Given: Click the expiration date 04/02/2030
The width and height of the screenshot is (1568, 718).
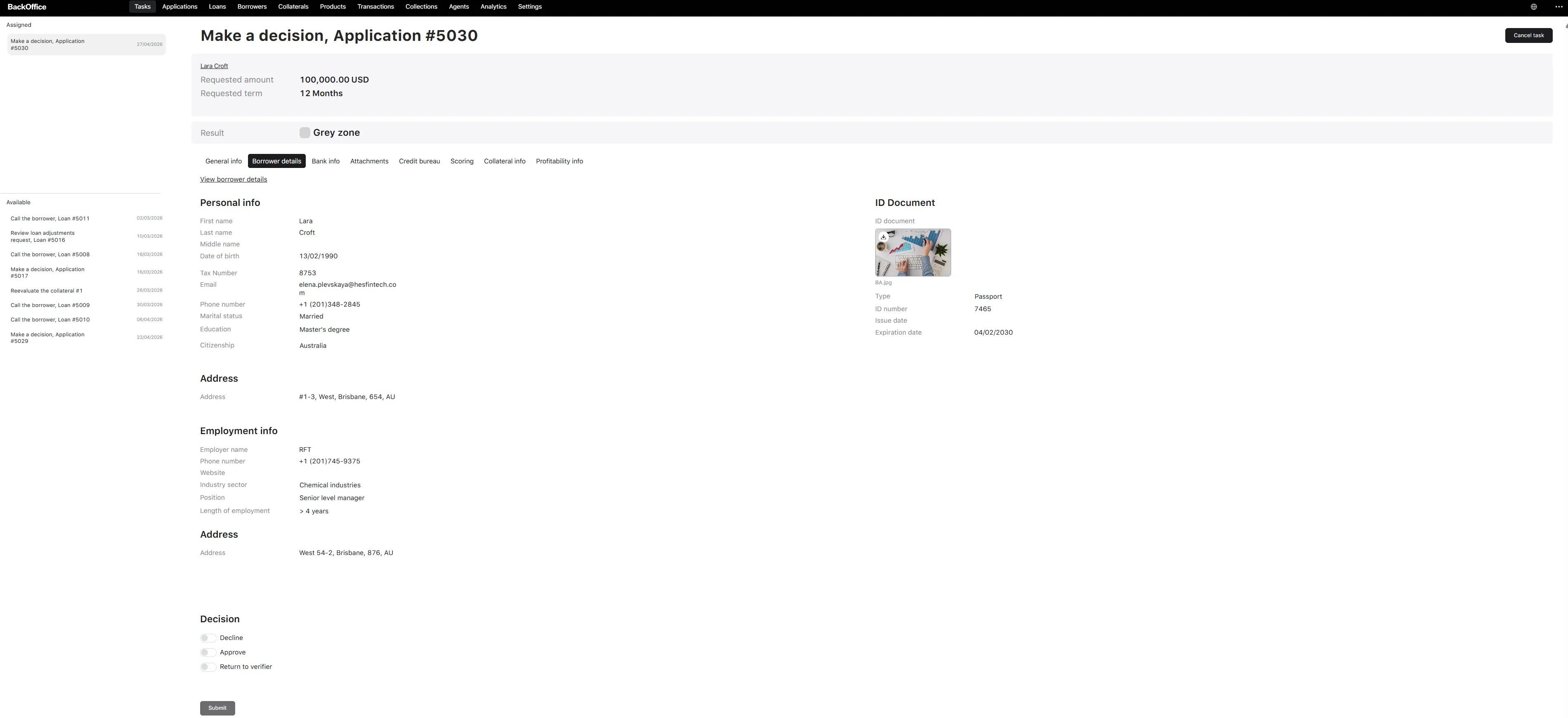Looking at the screenshot, I should click(x=993, y=333).
